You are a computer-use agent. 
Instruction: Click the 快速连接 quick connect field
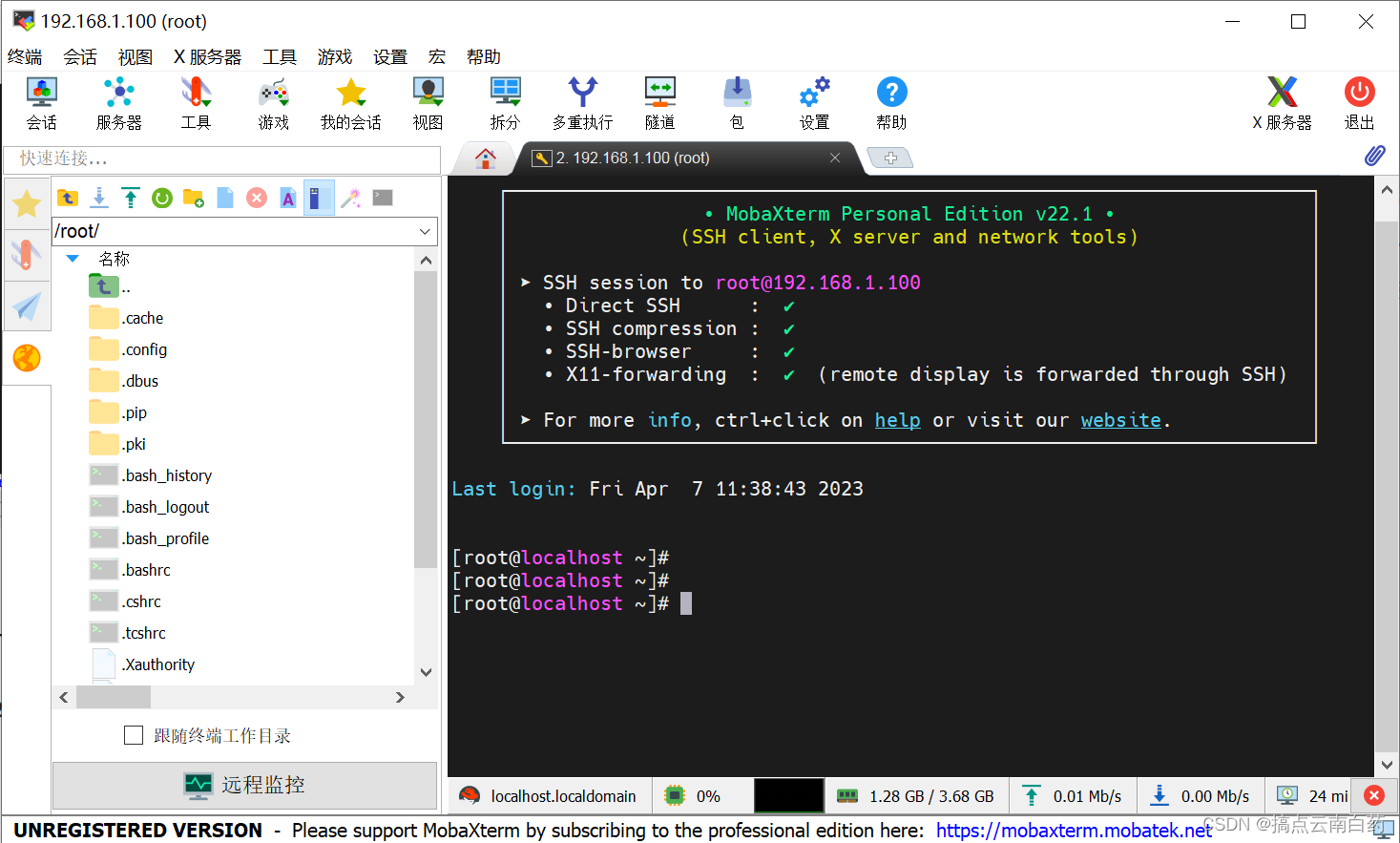tap(222, 158)
